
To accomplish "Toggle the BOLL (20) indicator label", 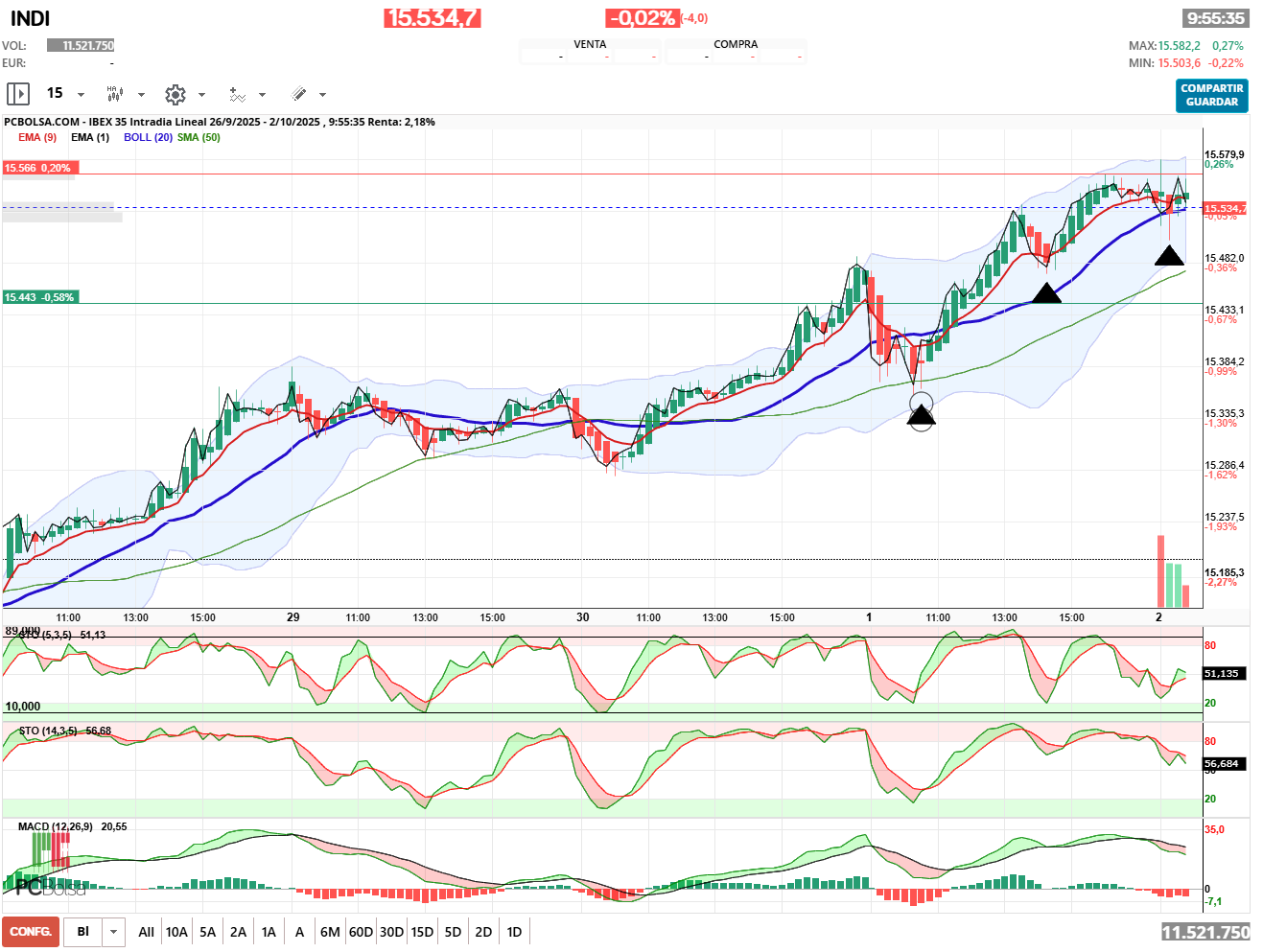I will 148,137.
